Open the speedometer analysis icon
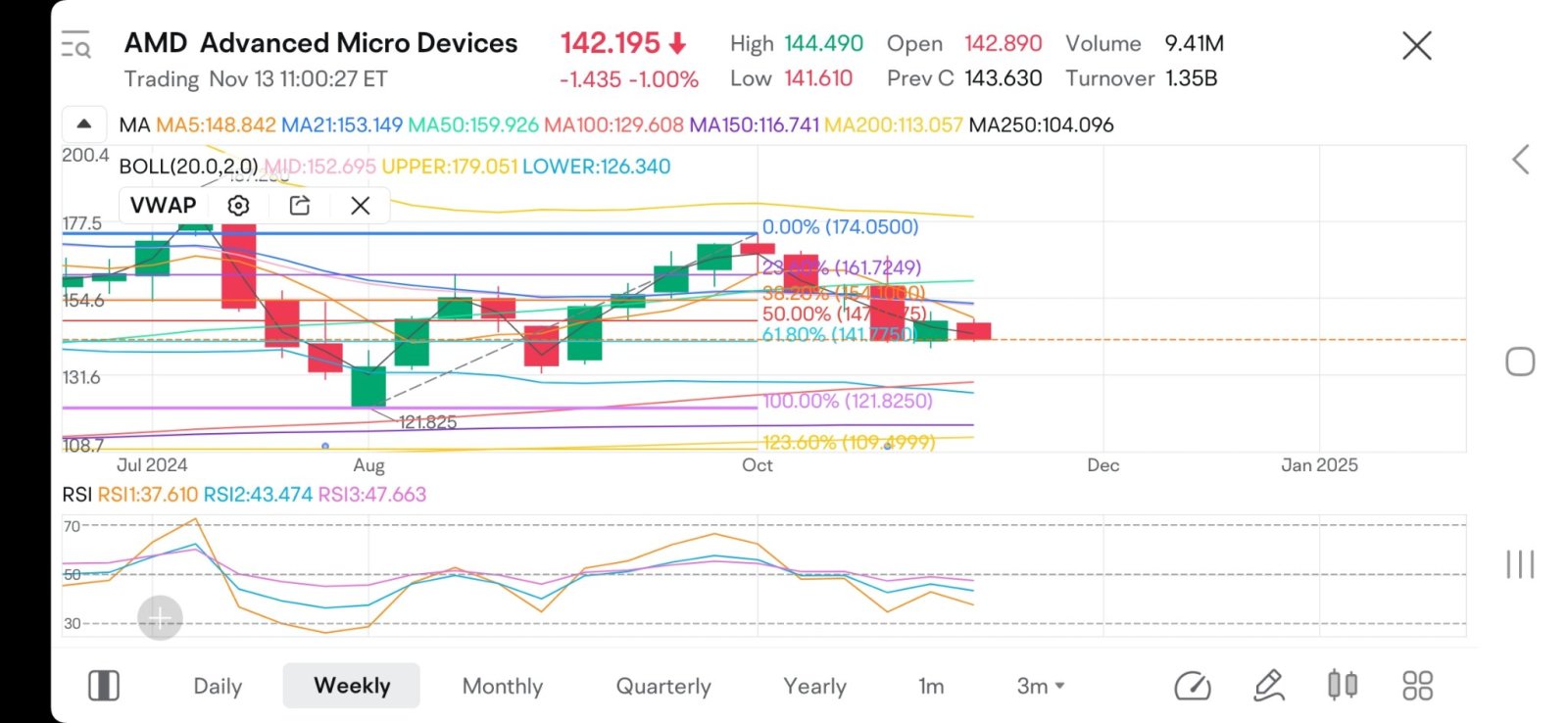 point(1193,686)
